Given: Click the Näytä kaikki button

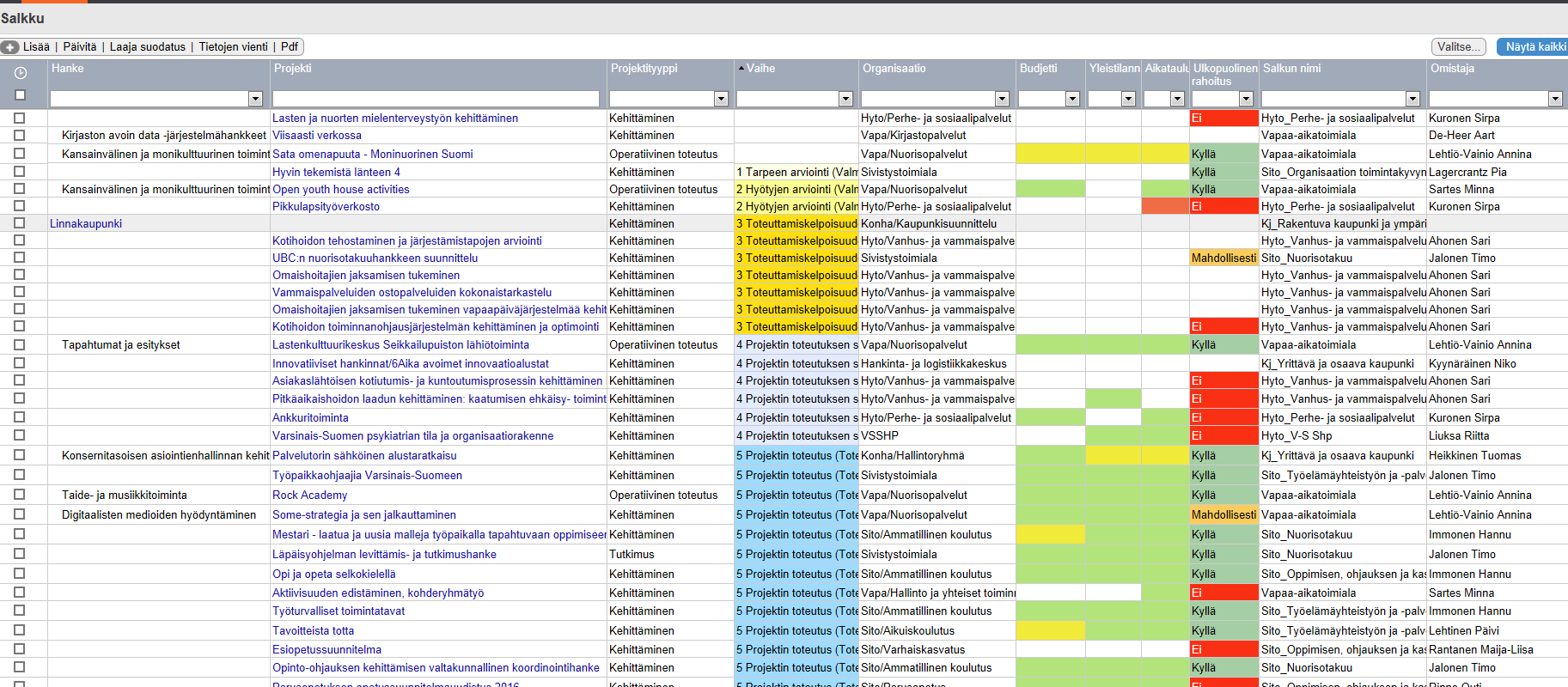Looking at the screenshot, I should (x=1534, y=47).
